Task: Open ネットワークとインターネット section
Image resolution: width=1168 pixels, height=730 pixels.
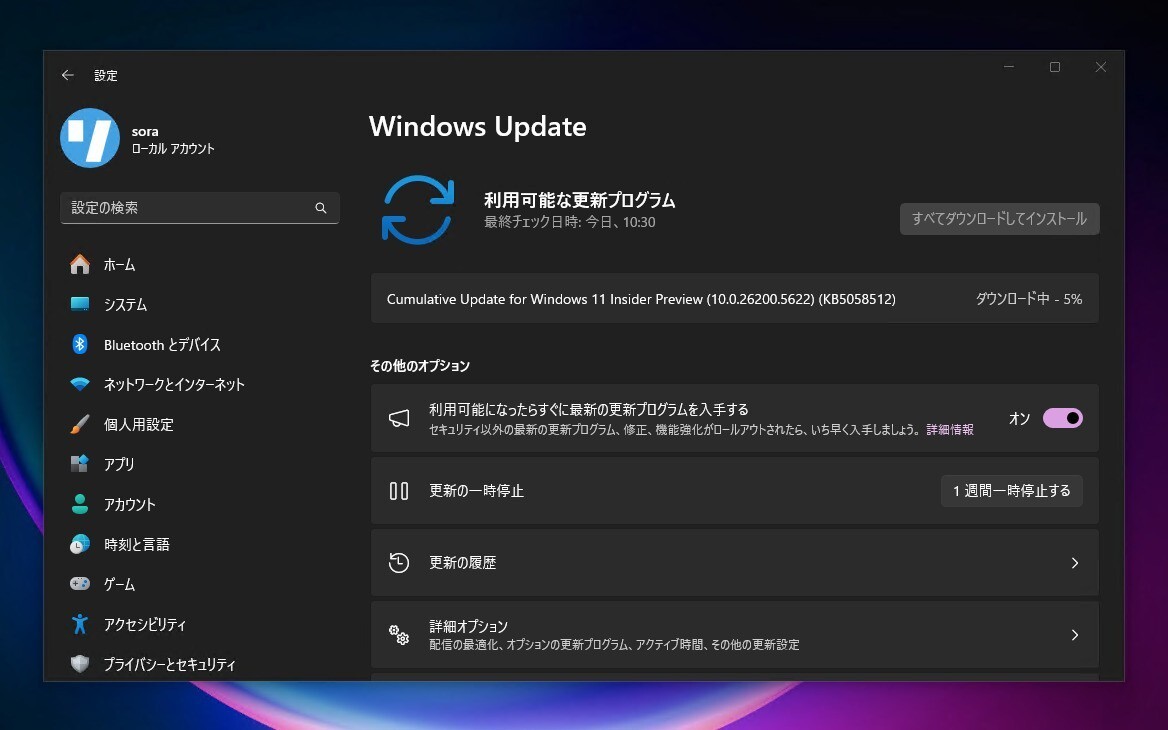Action: point(174,384)
